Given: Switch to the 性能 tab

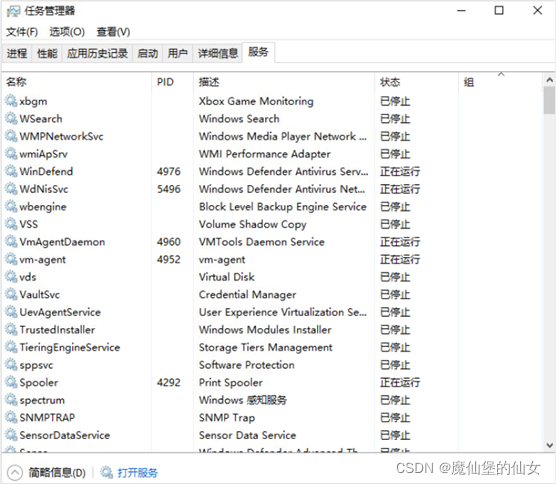Looking at the screenshot, I should (47, 54).
